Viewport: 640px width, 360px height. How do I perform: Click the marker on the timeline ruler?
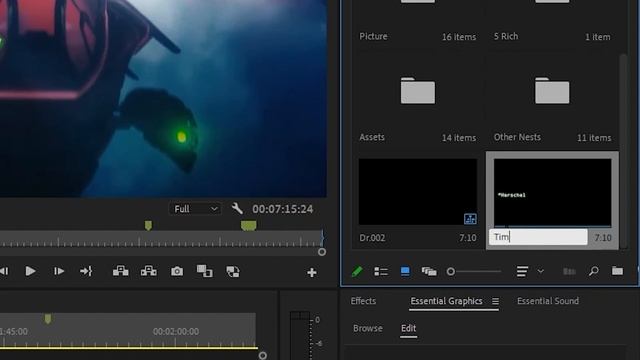pos(48,319)
